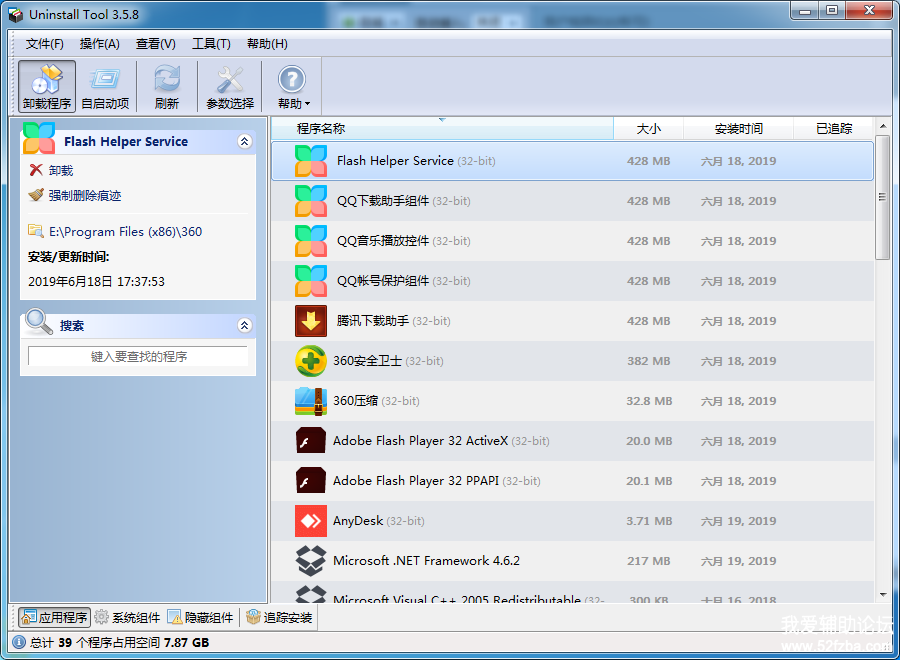Click the 382 MB size value
This screenshot has height=660, width=900.
click(649, 361)
